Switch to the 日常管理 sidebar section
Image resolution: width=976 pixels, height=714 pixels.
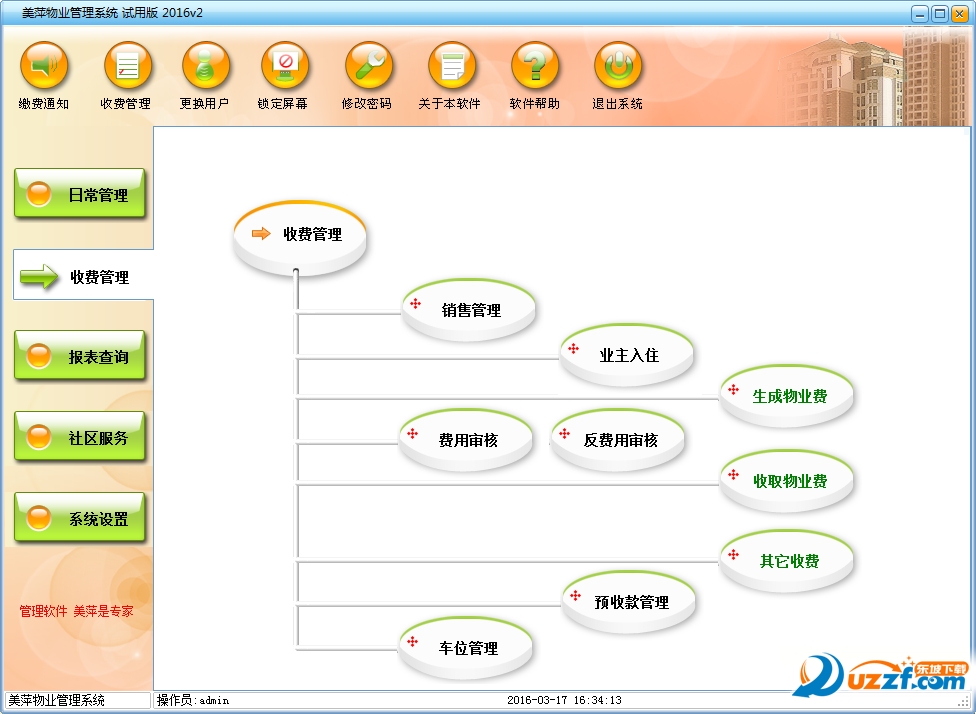point(80,194)
